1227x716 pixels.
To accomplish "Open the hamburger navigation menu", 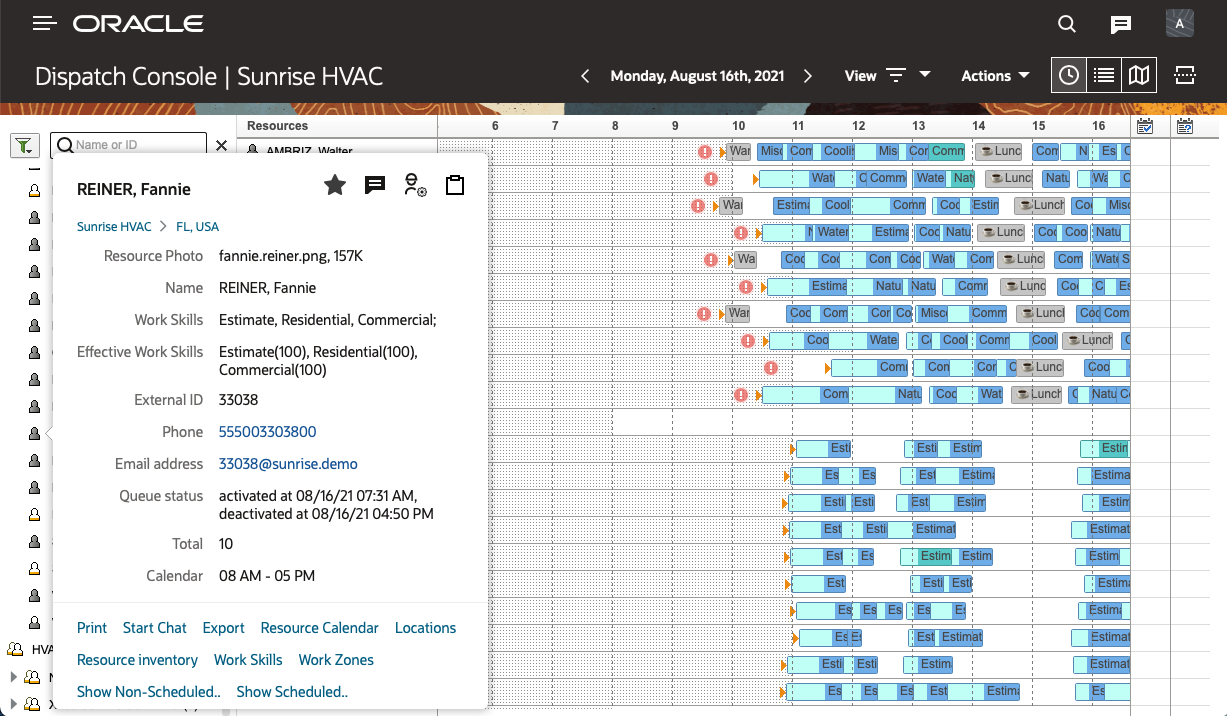I will [x=44, y=24].
